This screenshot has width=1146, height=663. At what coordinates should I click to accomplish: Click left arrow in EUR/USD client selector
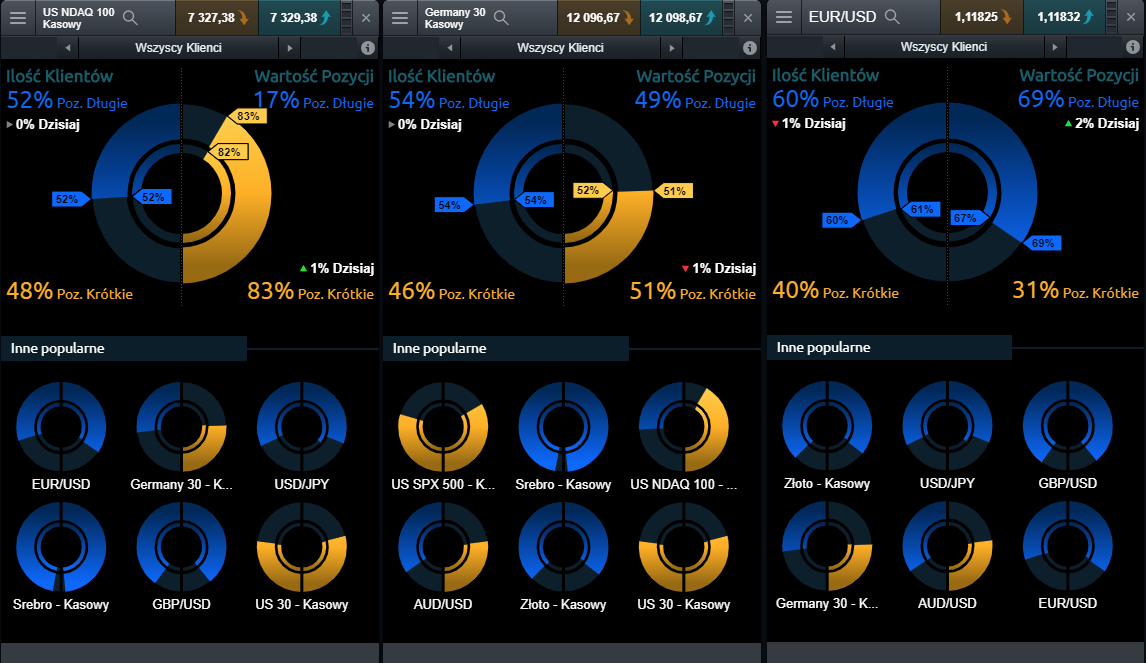pyautogui.click(x=832, y=47)
